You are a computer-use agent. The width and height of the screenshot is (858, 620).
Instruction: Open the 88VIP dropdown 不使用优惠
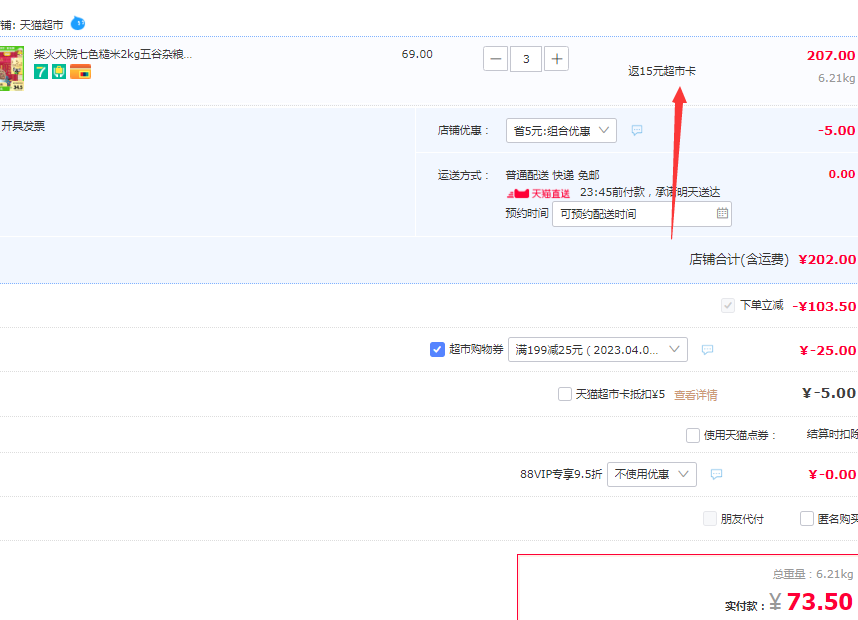(x=652, y=474)
